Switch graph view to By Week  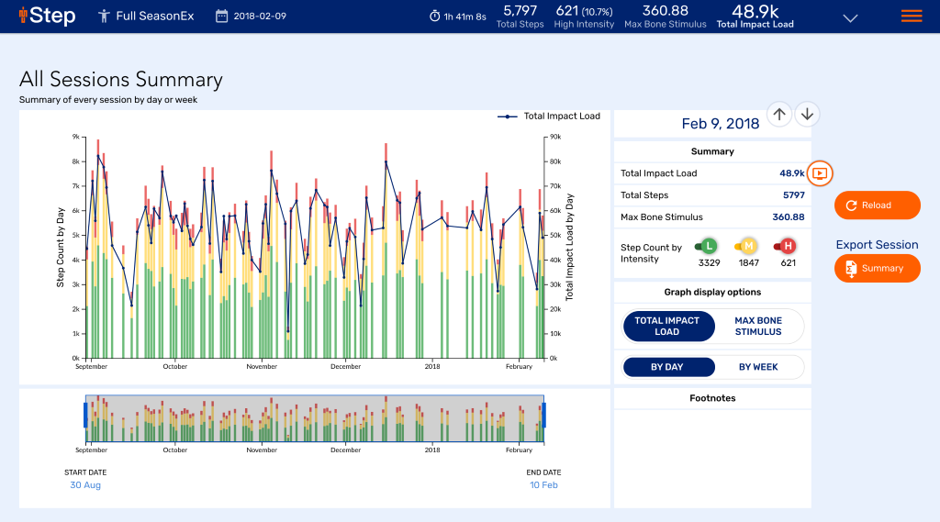[x=758, y=367]
